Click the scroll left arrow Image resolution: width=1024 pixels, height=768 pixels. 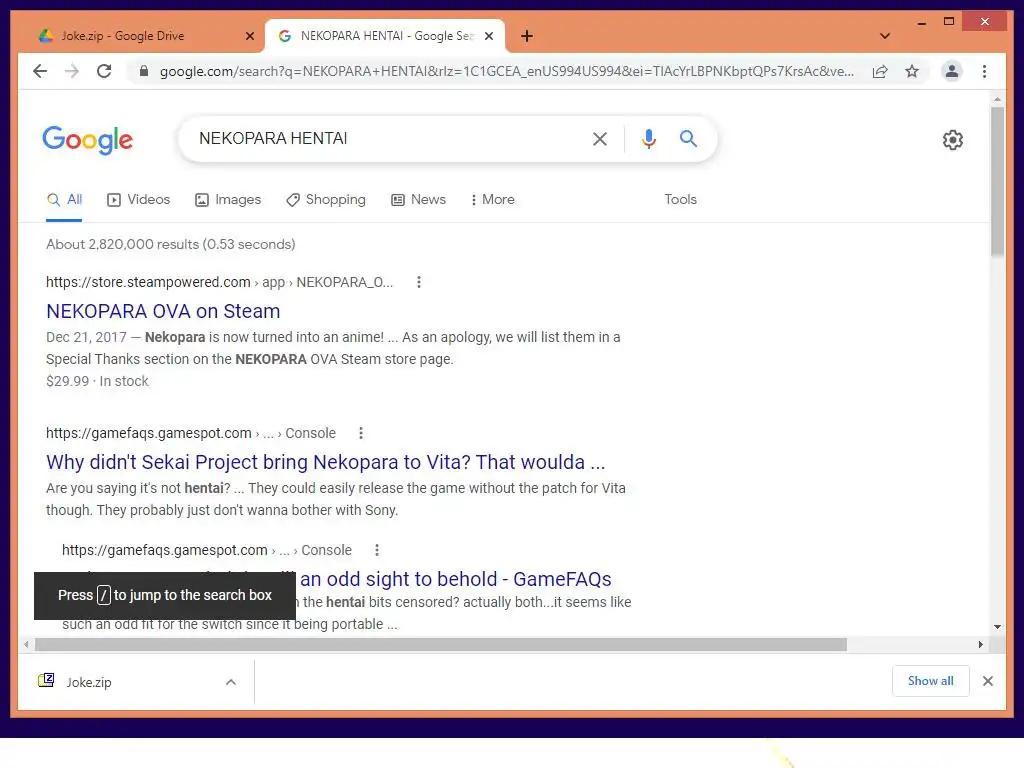pyautogui.click(x=26, y=645)
